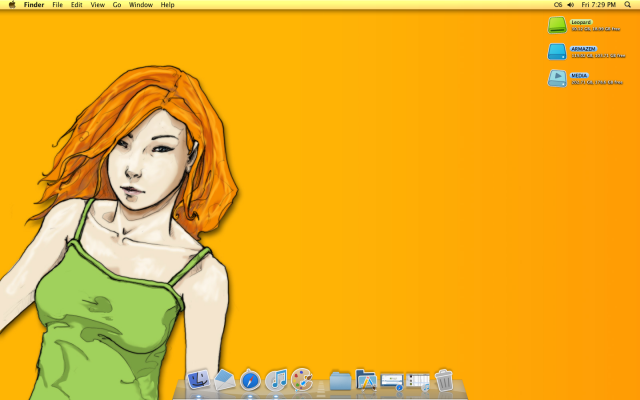Open the Window menu
Viewport: 640px width, 400px height.
[x=141, y=5]
